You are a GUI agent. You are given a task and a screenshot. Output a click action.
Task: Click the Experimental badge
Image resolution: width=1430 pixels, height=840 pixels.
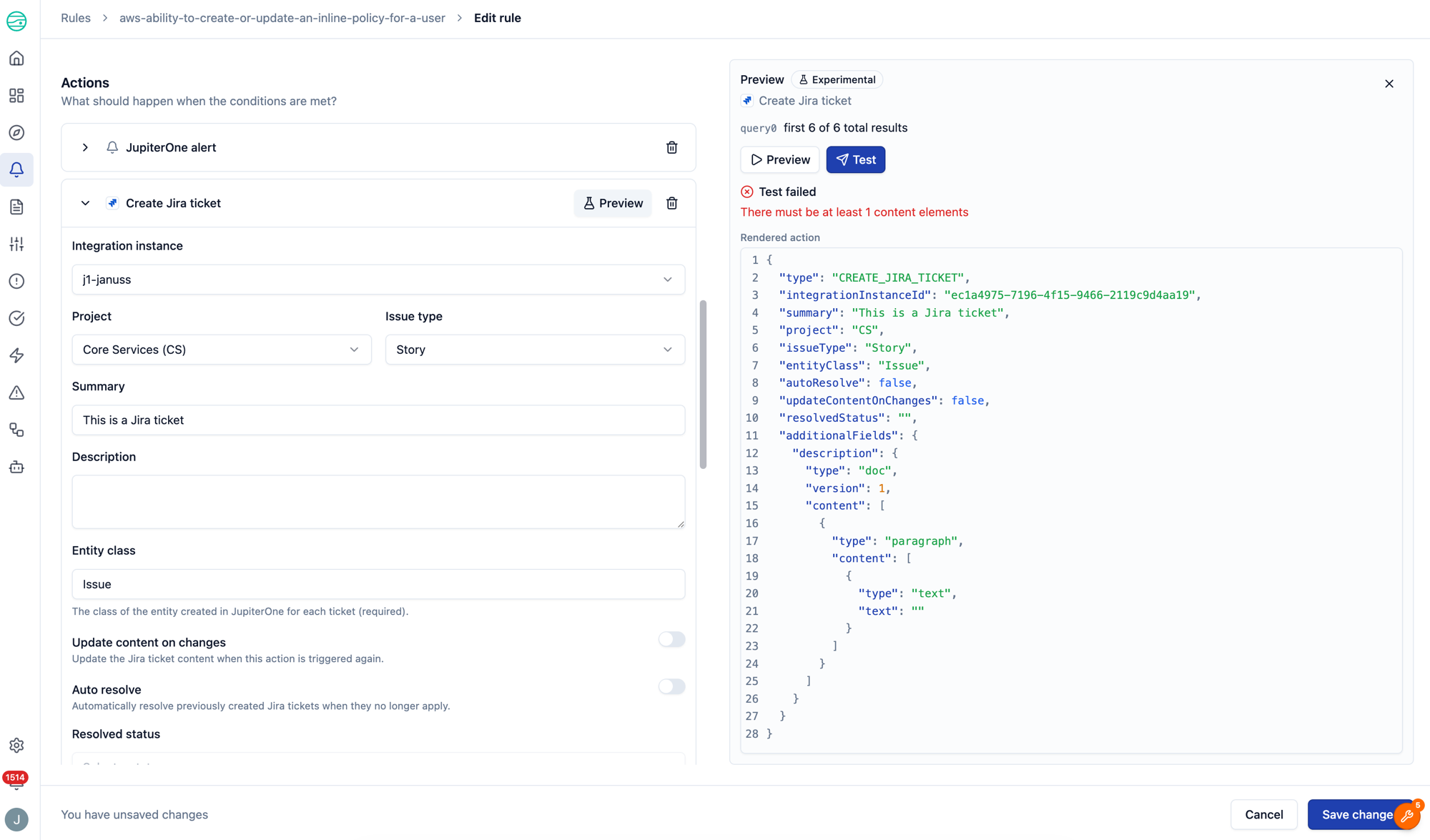[x=837, y=79]
